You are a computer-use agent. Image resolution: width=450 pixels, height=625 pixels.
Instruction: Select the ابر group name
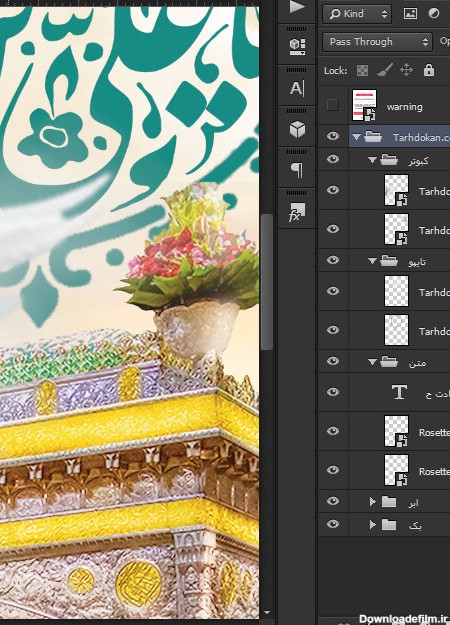point(413,503)
